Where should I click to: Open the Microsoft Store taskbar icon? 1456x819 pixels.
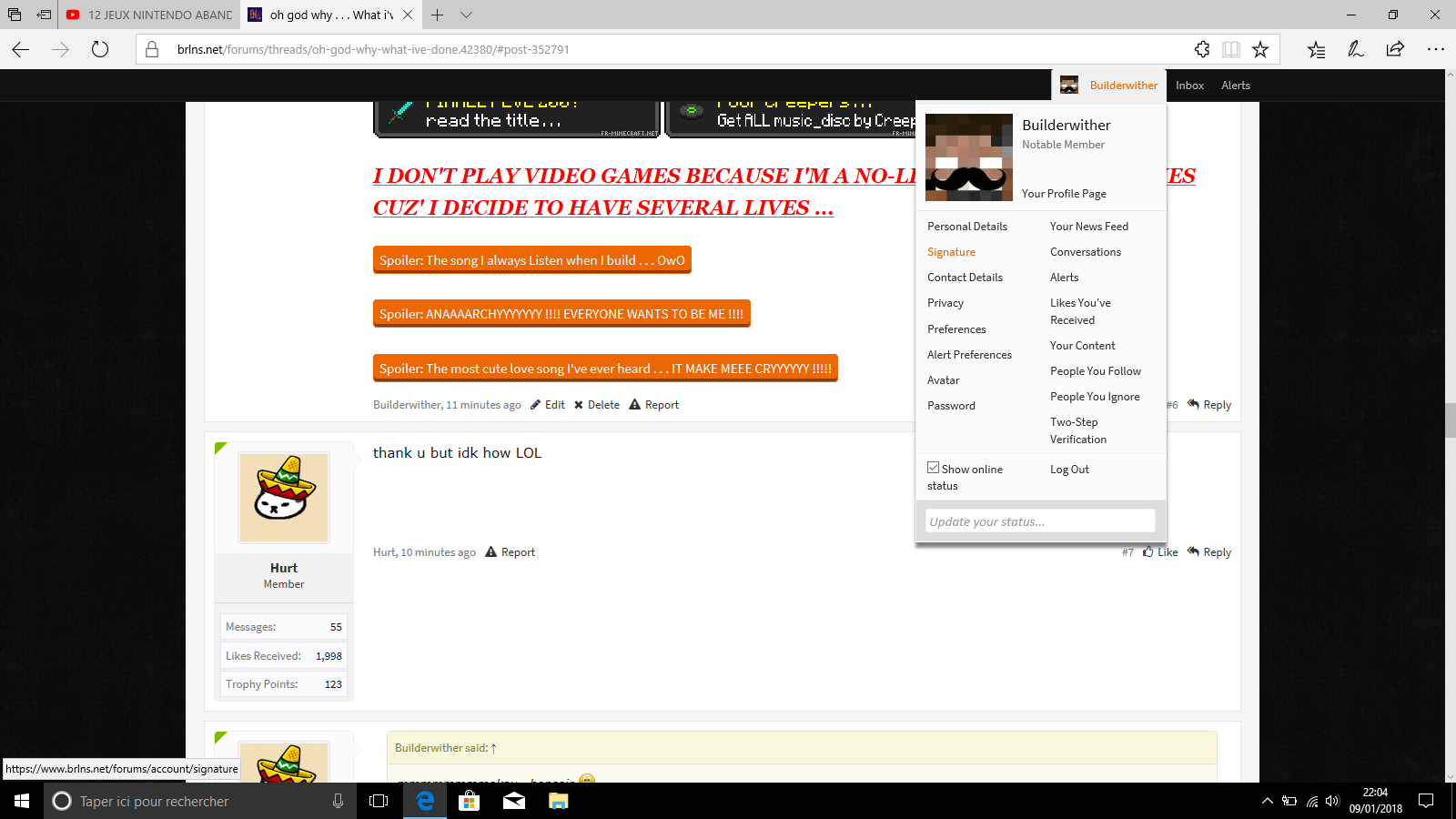click(469, 801)
